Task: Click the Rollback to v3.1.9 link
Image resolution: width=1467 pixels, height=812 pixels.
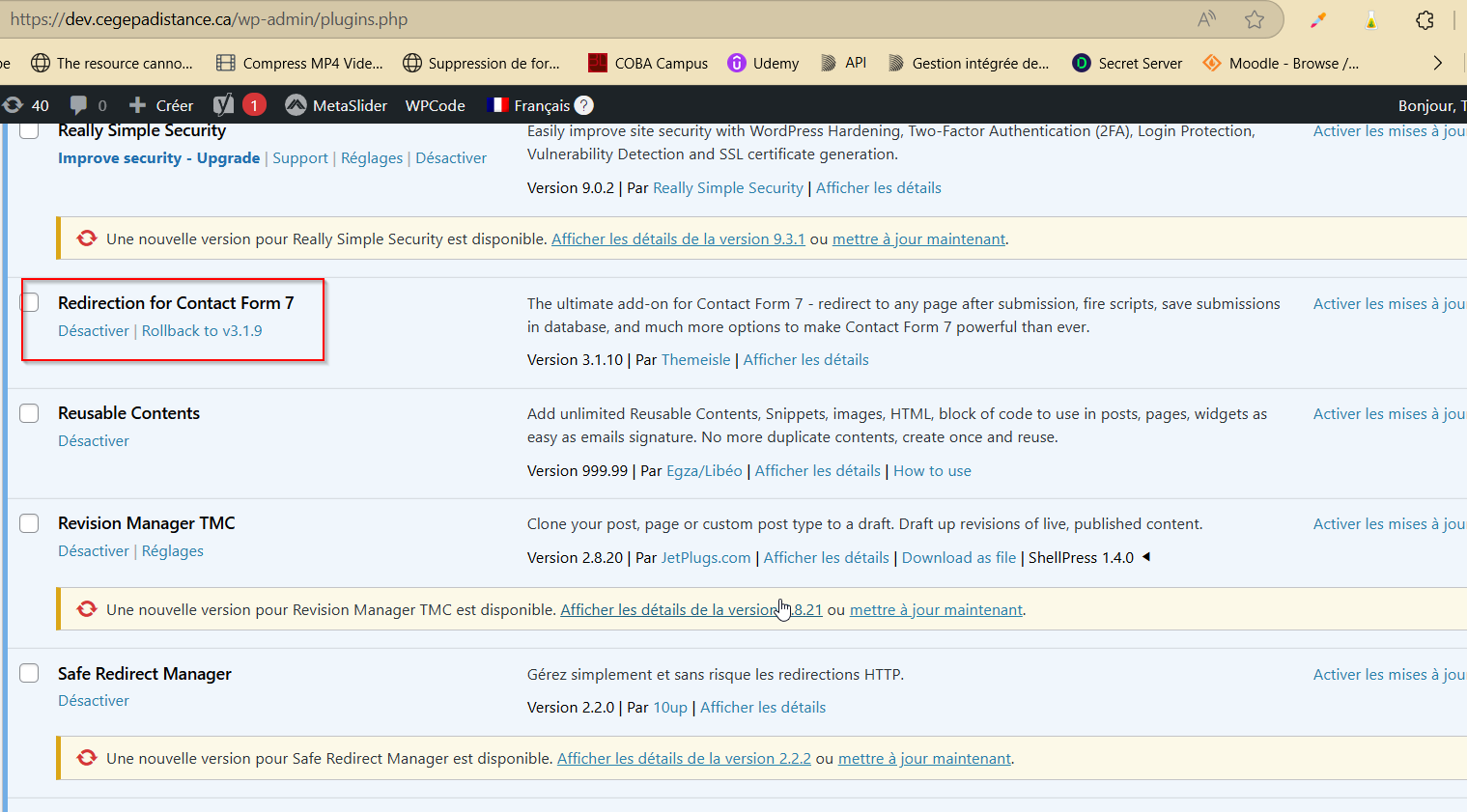Action: point(202,330)
